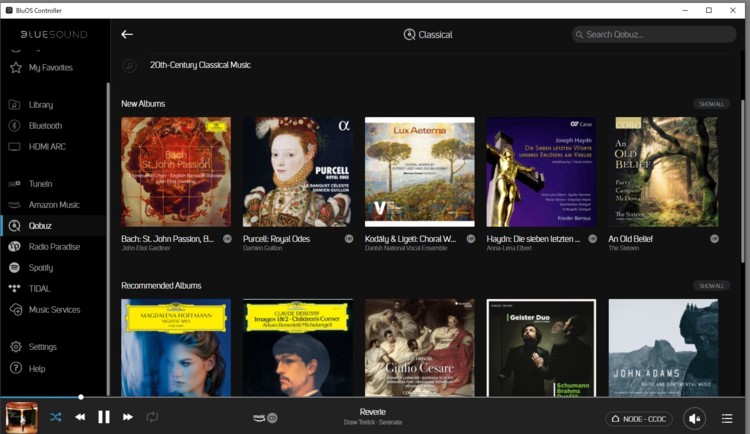Open the Library section
This screenshot has height=434, width=750.
41,105
